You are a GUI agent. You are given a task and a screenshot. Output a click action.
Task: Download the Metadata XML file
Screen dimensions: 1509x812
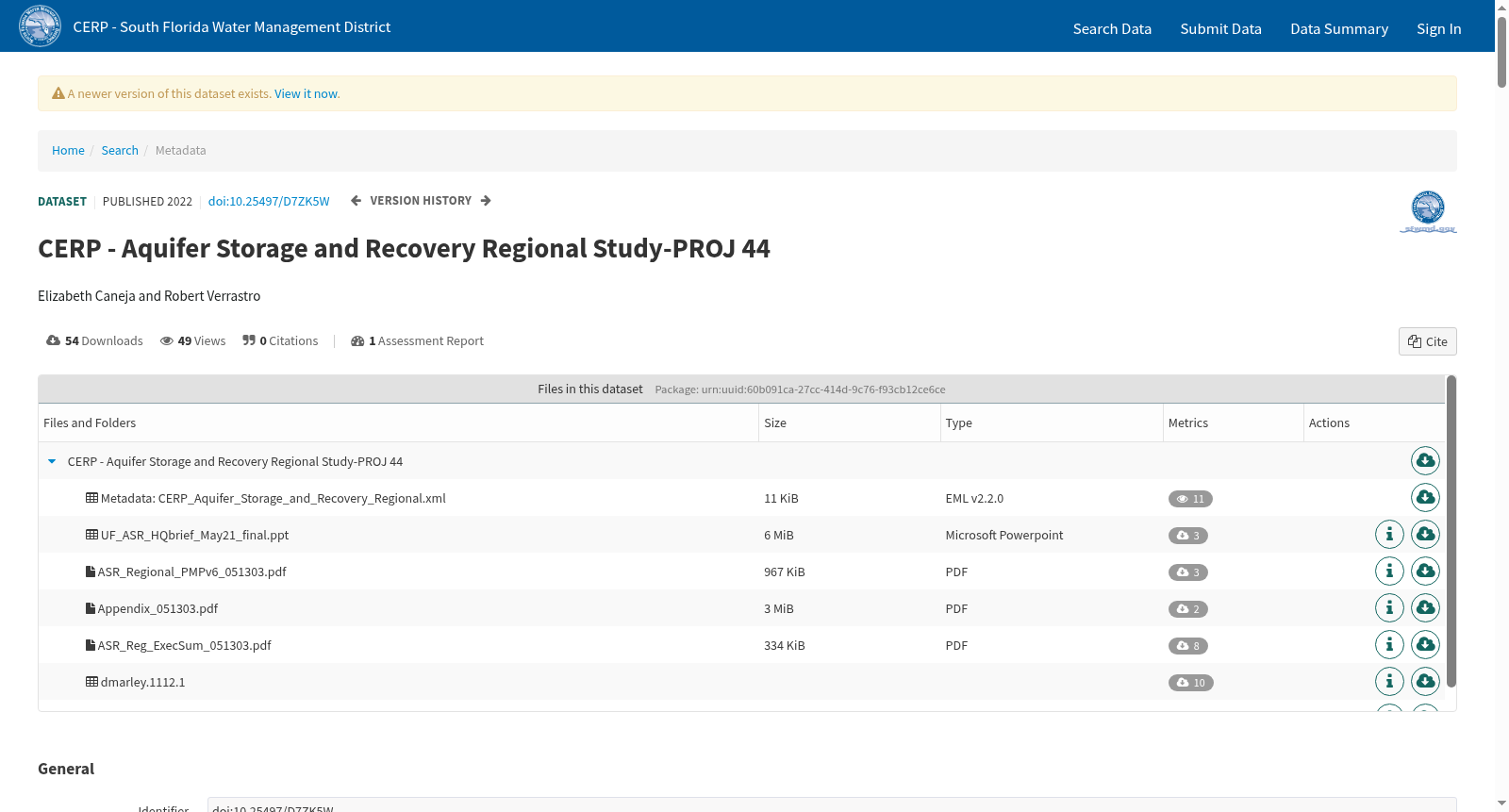pyautogui.click(x=1425, y=497)
